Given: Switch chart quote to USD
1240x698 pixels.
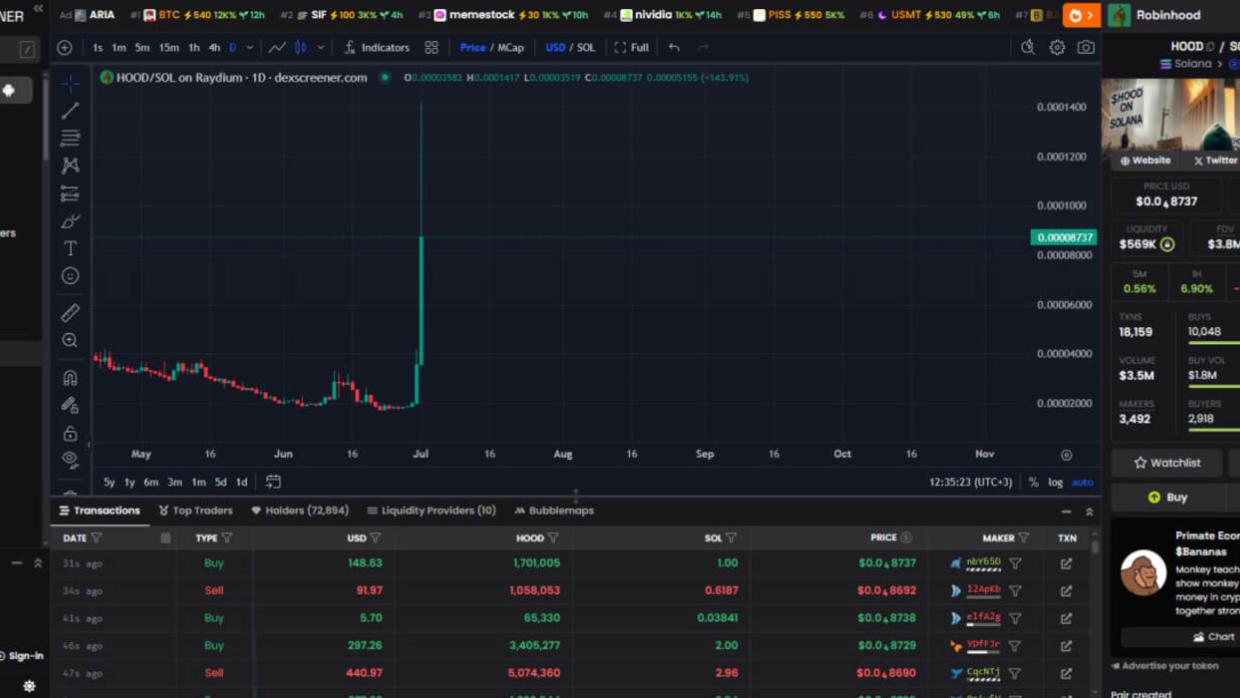Looking at the screenshot, I should [x=555, y=47].
